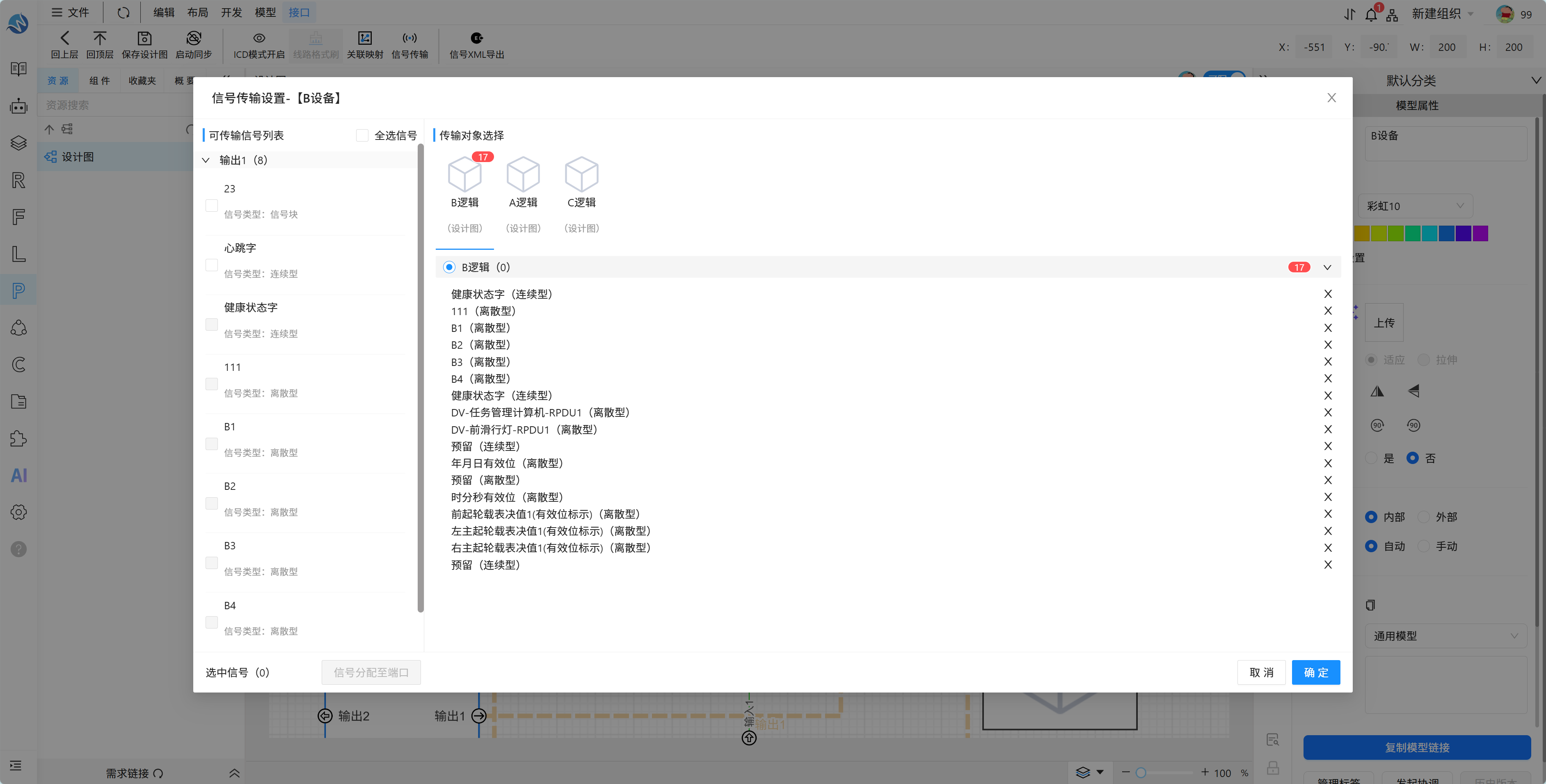Check the 心跳字 signal checkbox
The image size is (1546, 784).
click(x=211, y=265)
